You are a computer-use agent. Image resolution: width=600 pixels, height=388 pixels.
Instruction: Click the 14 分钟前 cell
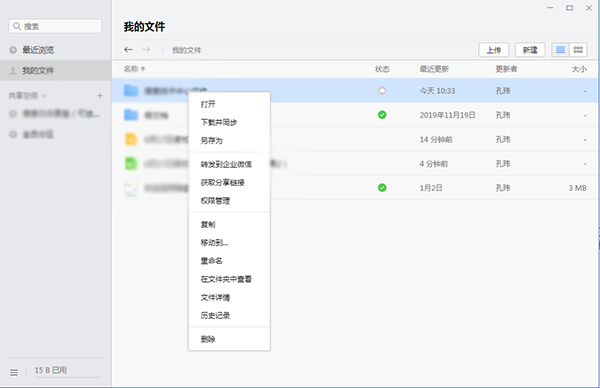pyautogui.click(x=436, y=140)
